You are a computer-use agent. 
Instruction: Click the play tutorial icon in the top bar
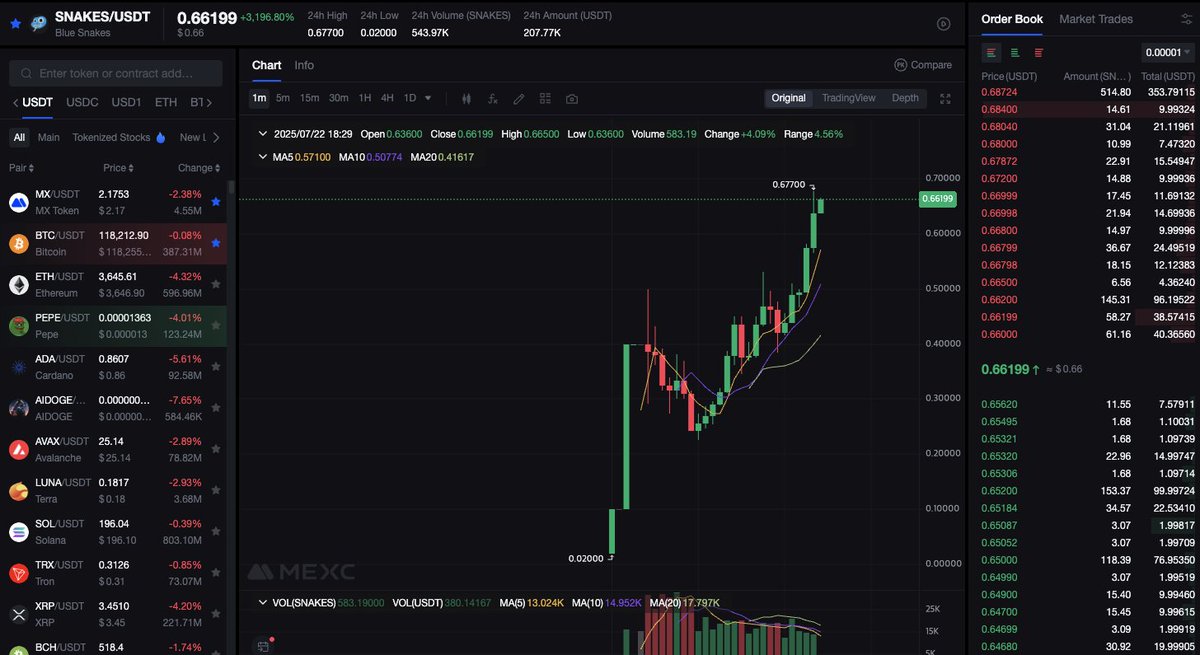(943, 24)
